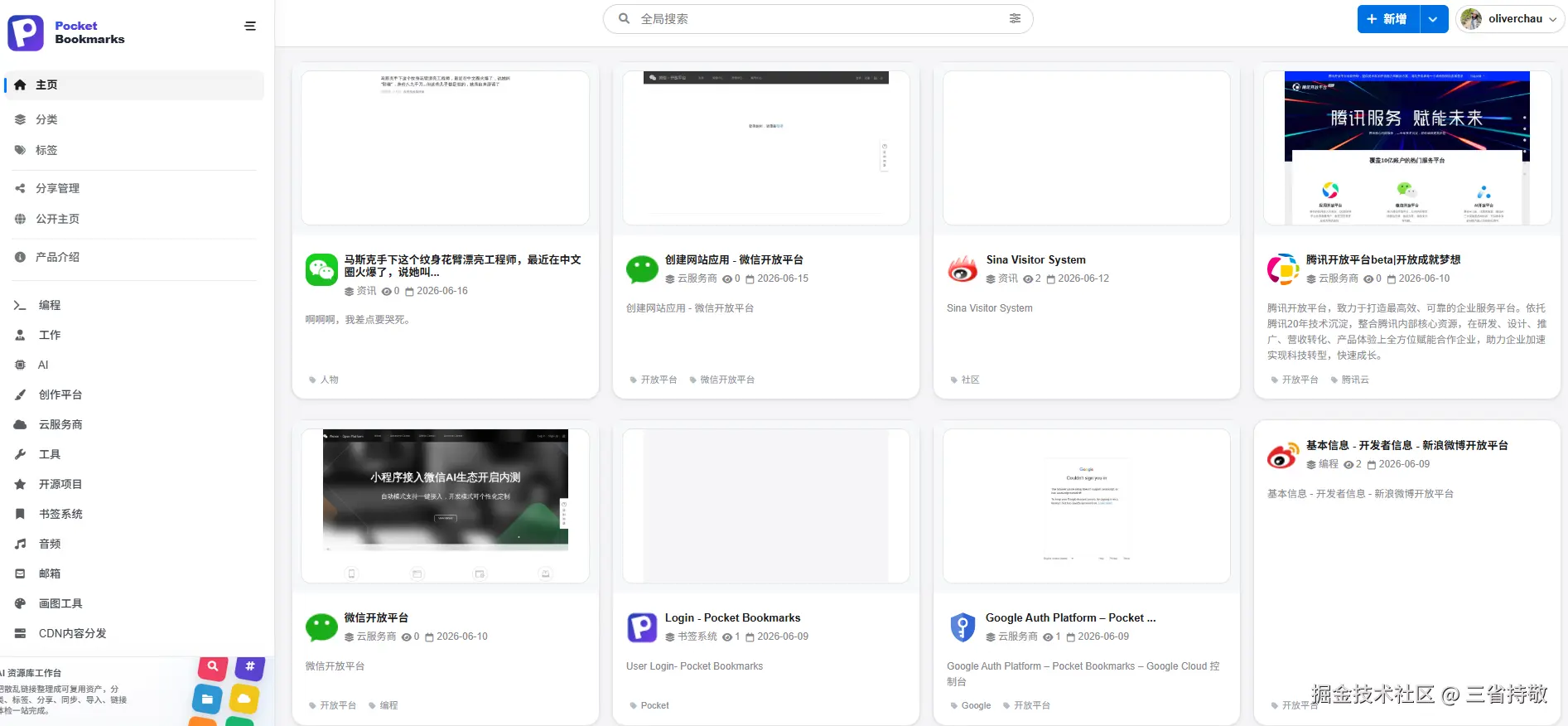Image resolution: width=1568 pixels, height=726 pixels.
Task: Select the 创作平台 category in sidebar
Action: tap(134, 394)
